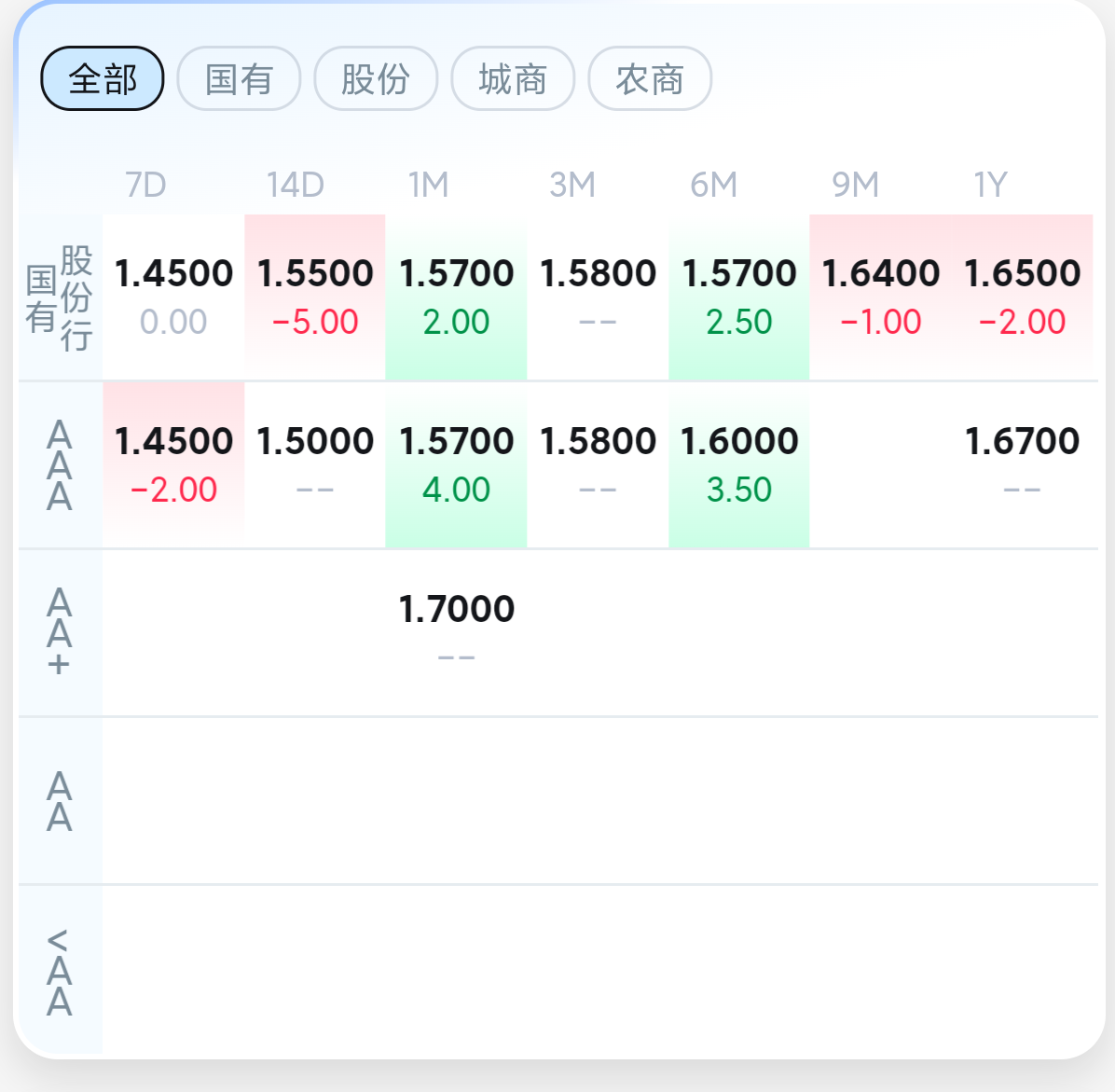The image size is (1115, 1092).
Task: Open the AAA 1M cell showing 4.00
Action: 457,465
